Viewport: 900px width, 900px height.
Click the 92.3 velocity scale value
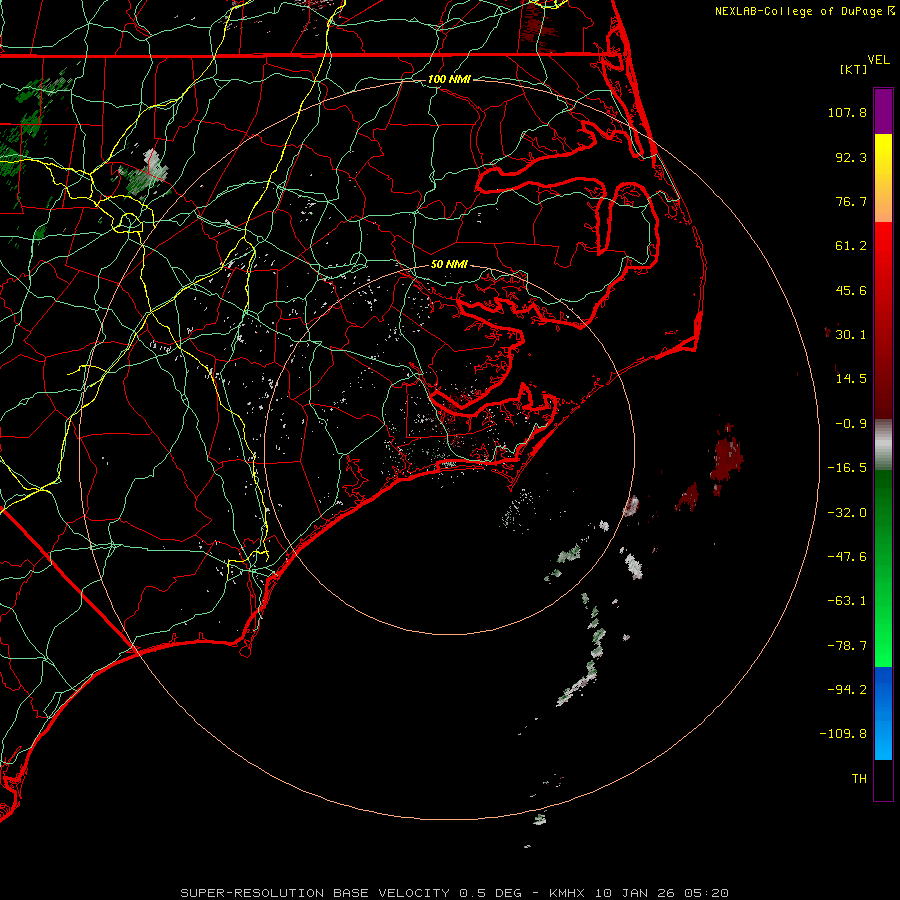click(851, 157)
